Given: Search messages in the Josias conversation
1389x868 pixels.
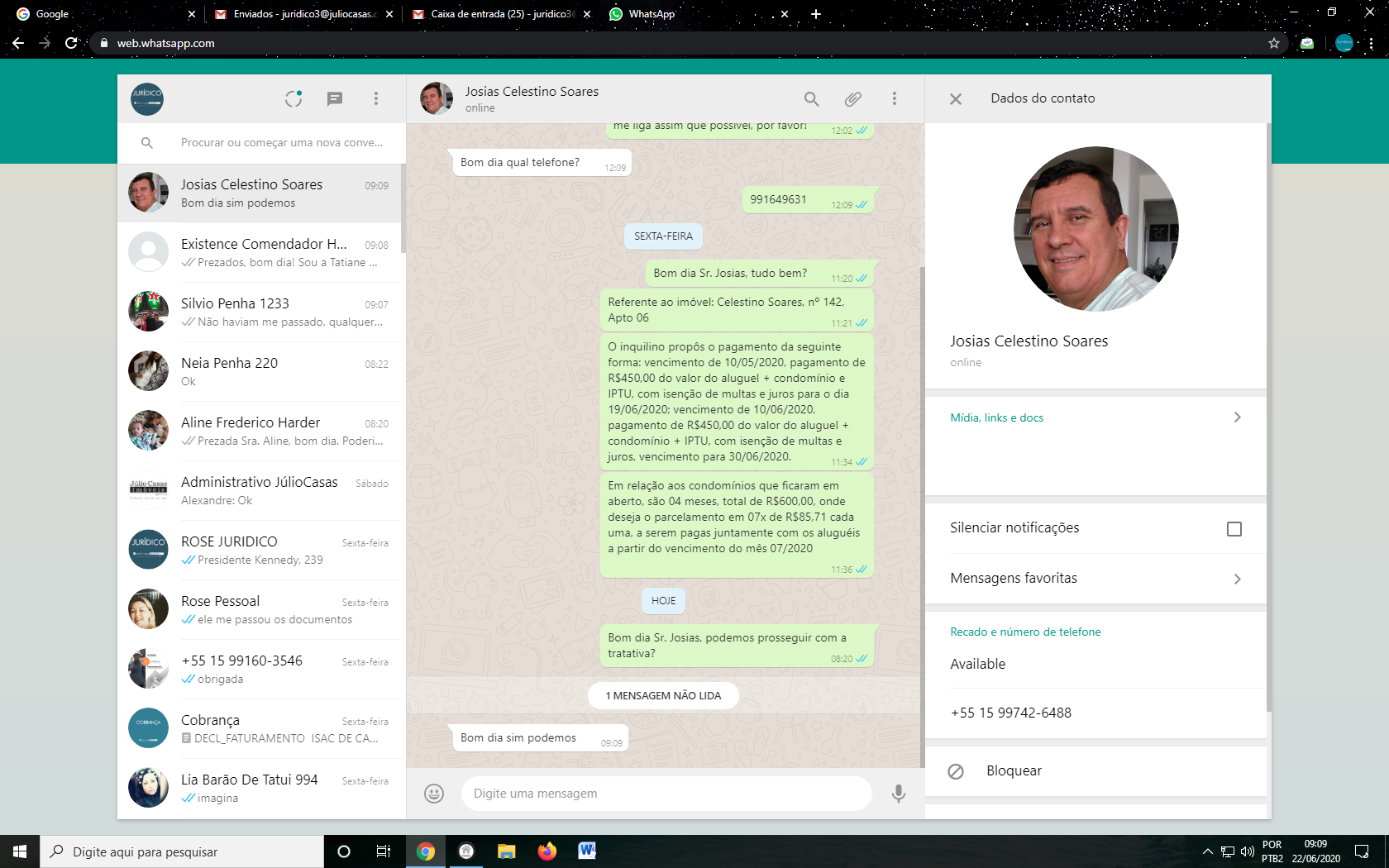Looking at the screenshot, I should (x=812, y=99).
